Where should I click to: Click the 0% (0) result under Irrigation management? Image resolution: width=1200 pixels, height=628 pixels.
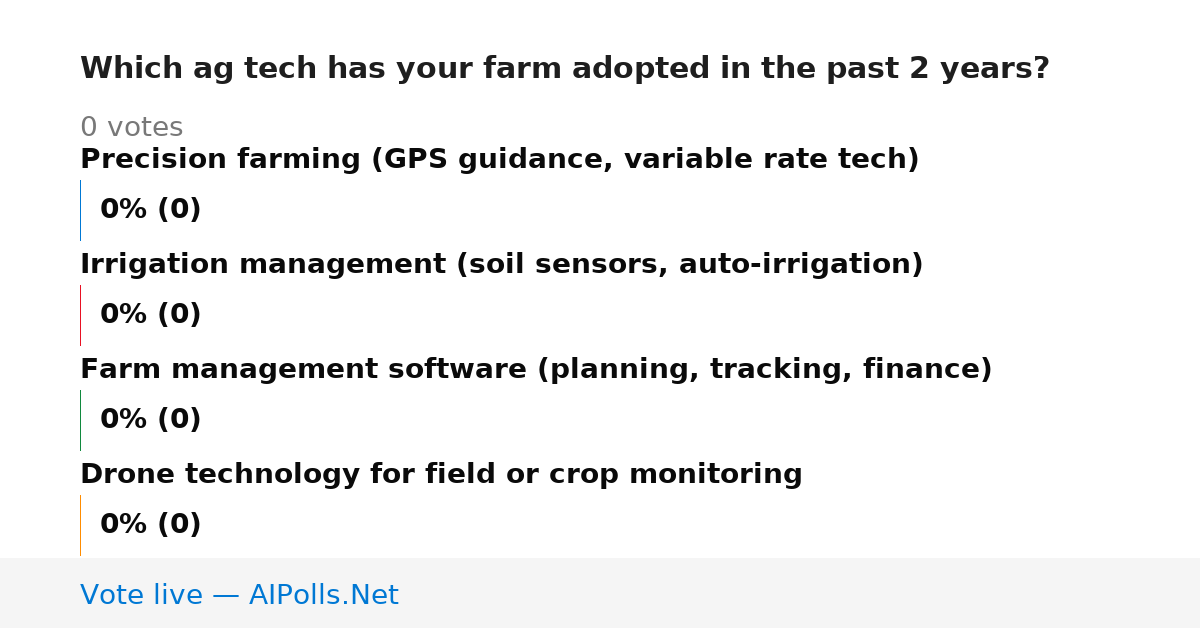click(x=150, y=315)
